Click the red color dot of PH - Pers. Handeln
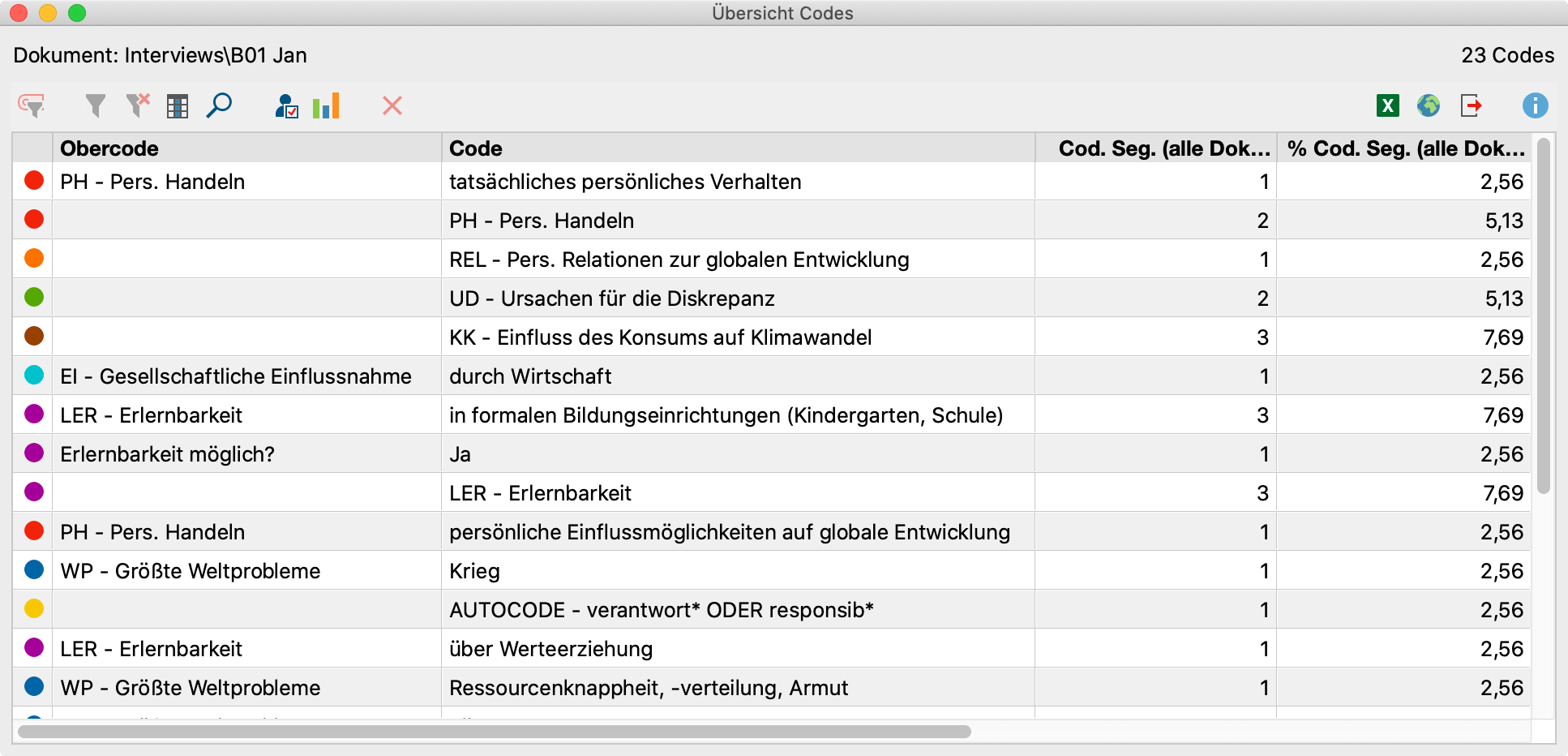This screenshot has width=1568, height=756. pos(33,181)
